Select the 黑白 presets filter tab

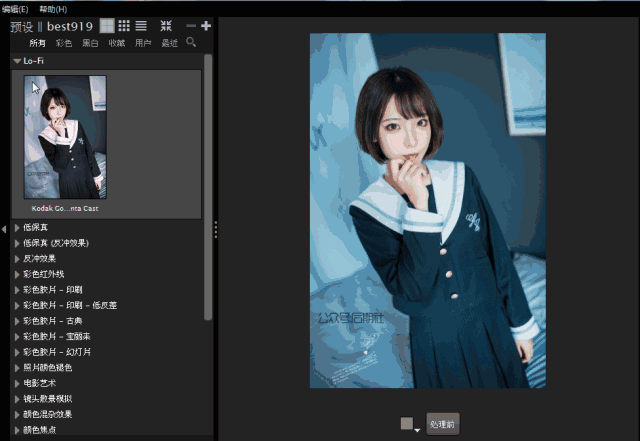90,43
